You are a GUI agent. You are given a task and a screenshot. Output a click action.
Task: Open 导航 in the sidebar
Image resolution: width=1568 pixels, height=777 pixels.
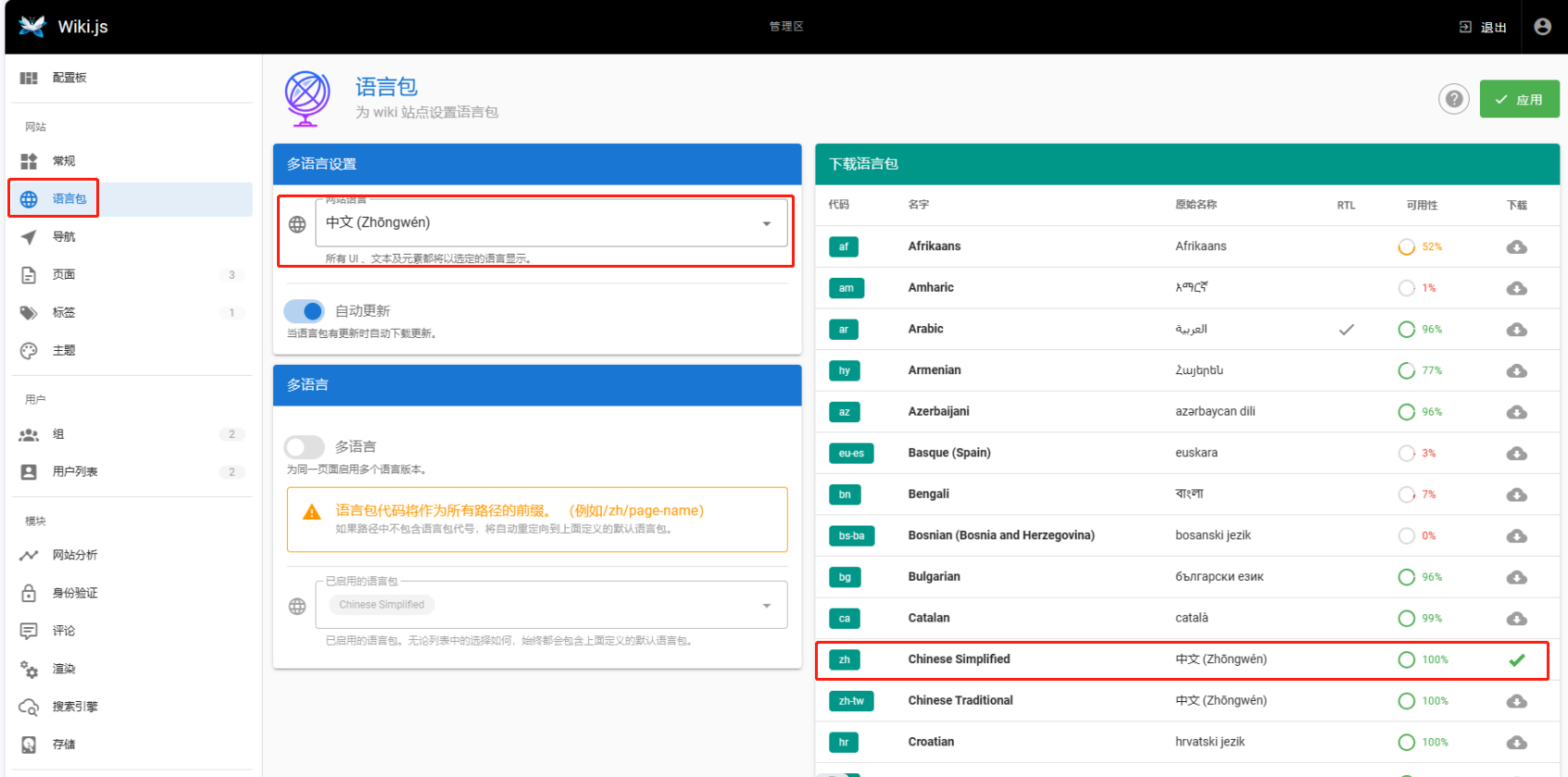131,237
